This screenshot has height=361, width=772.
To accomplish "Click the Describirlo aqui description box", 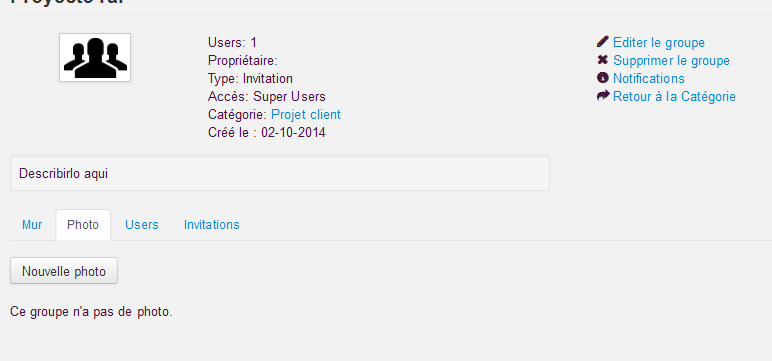I will pyautogui.click(x=280, y=173).
